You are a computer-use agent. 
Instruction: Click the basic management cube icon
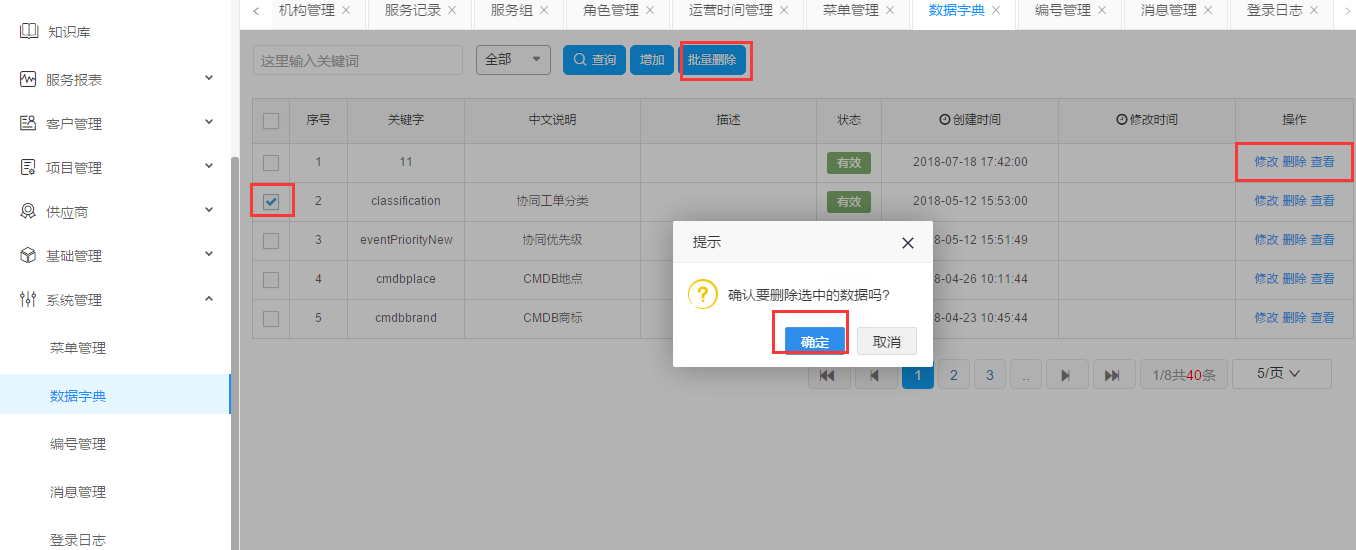(28, 255)
